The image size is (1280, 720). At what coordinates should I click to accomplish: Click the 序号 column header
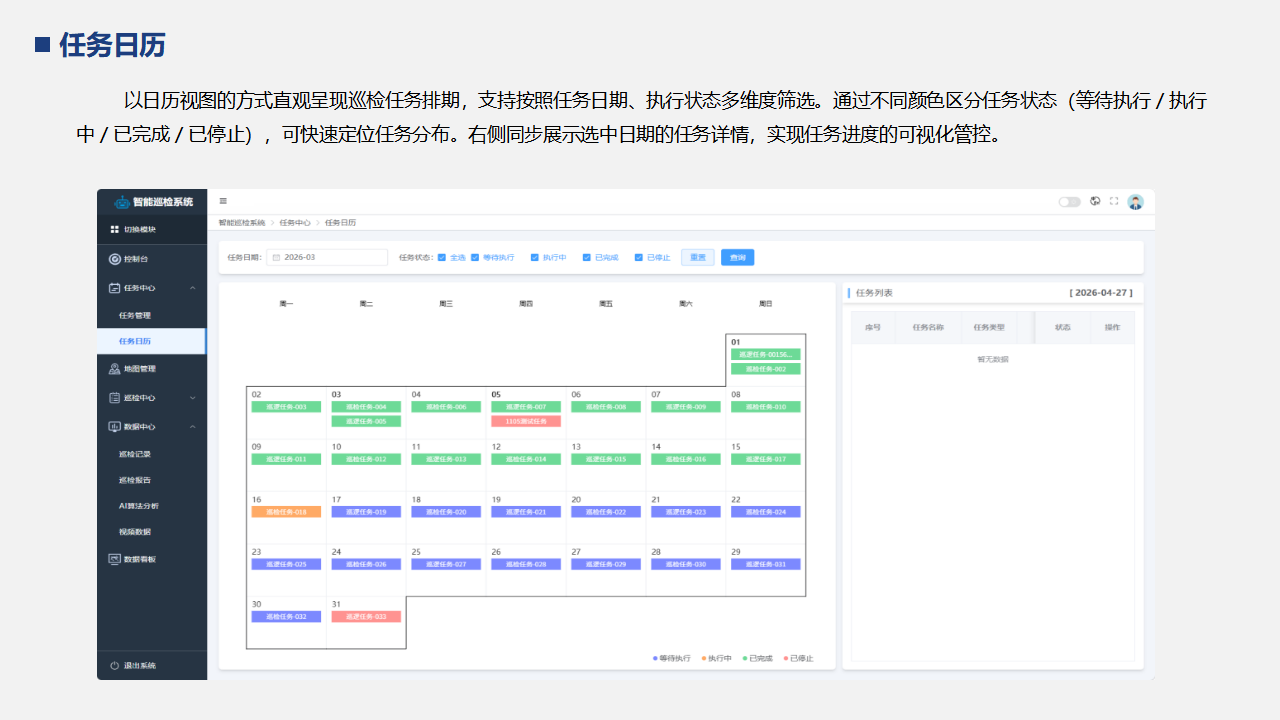pyautogui.click(x=872, y=327)
